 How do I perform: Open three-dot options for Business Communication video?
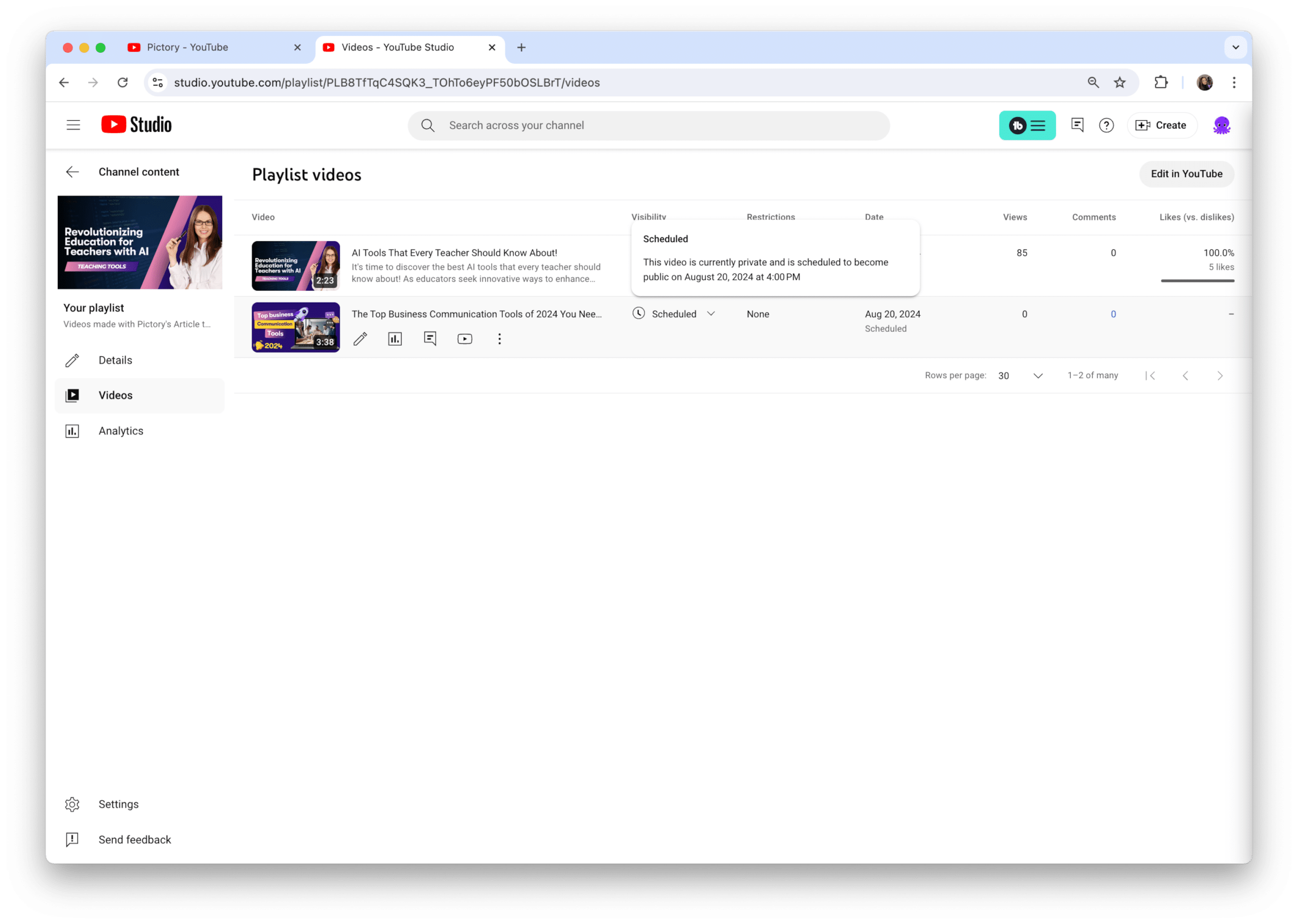(x=499, y=339)
